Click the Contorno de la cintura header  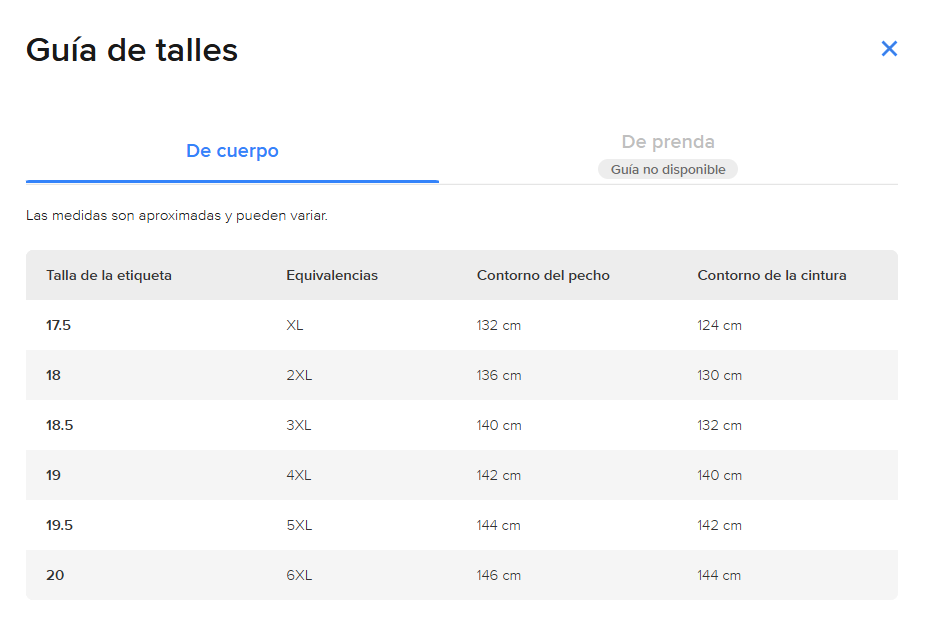(x=771, y=275)
